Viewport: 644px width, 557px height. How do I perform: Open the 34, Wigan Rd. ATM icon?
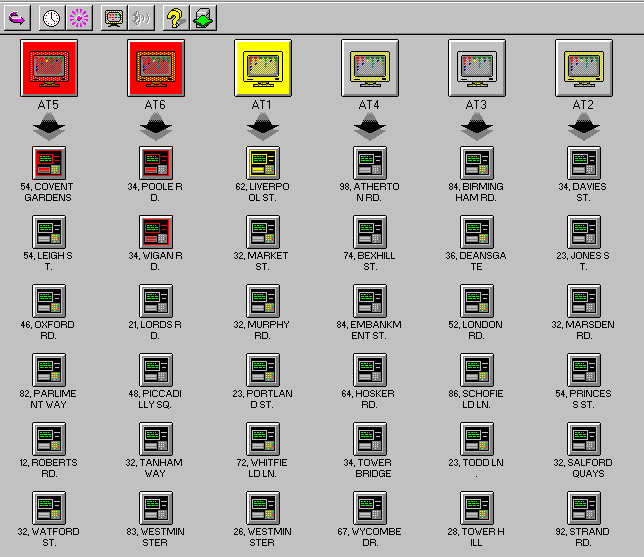click(156, 232)
